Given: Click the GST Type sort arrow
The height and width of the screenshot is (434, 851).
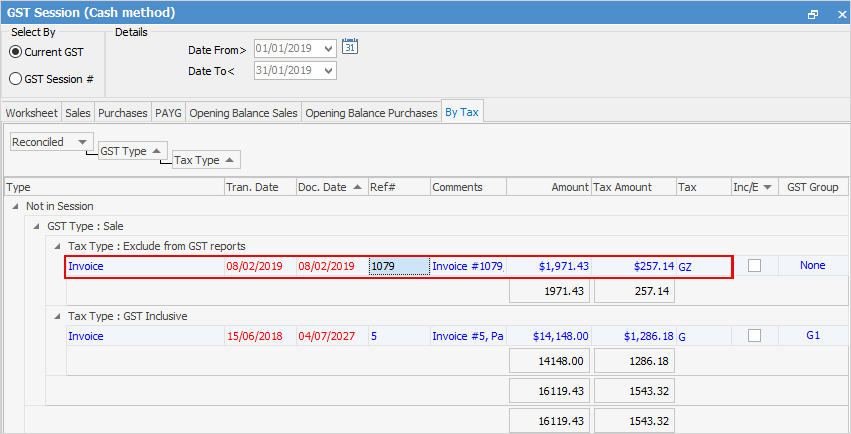Looking at the screenshot, I should (x=156, y=151).
